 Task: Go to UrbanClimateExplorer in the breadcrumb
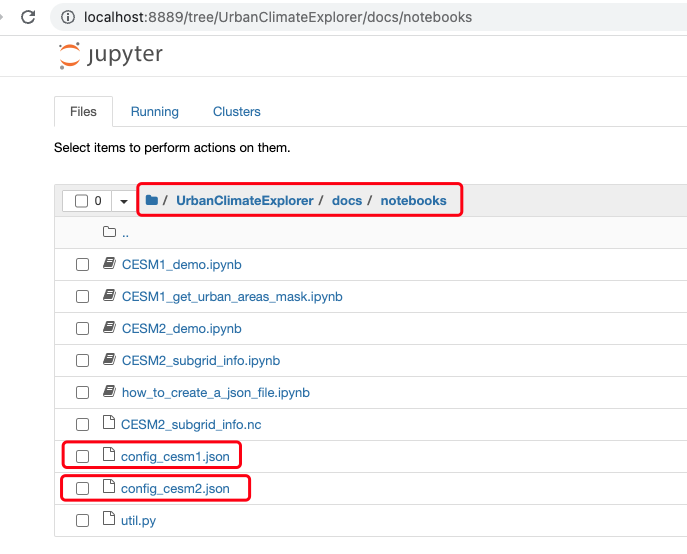pos(244,201)
